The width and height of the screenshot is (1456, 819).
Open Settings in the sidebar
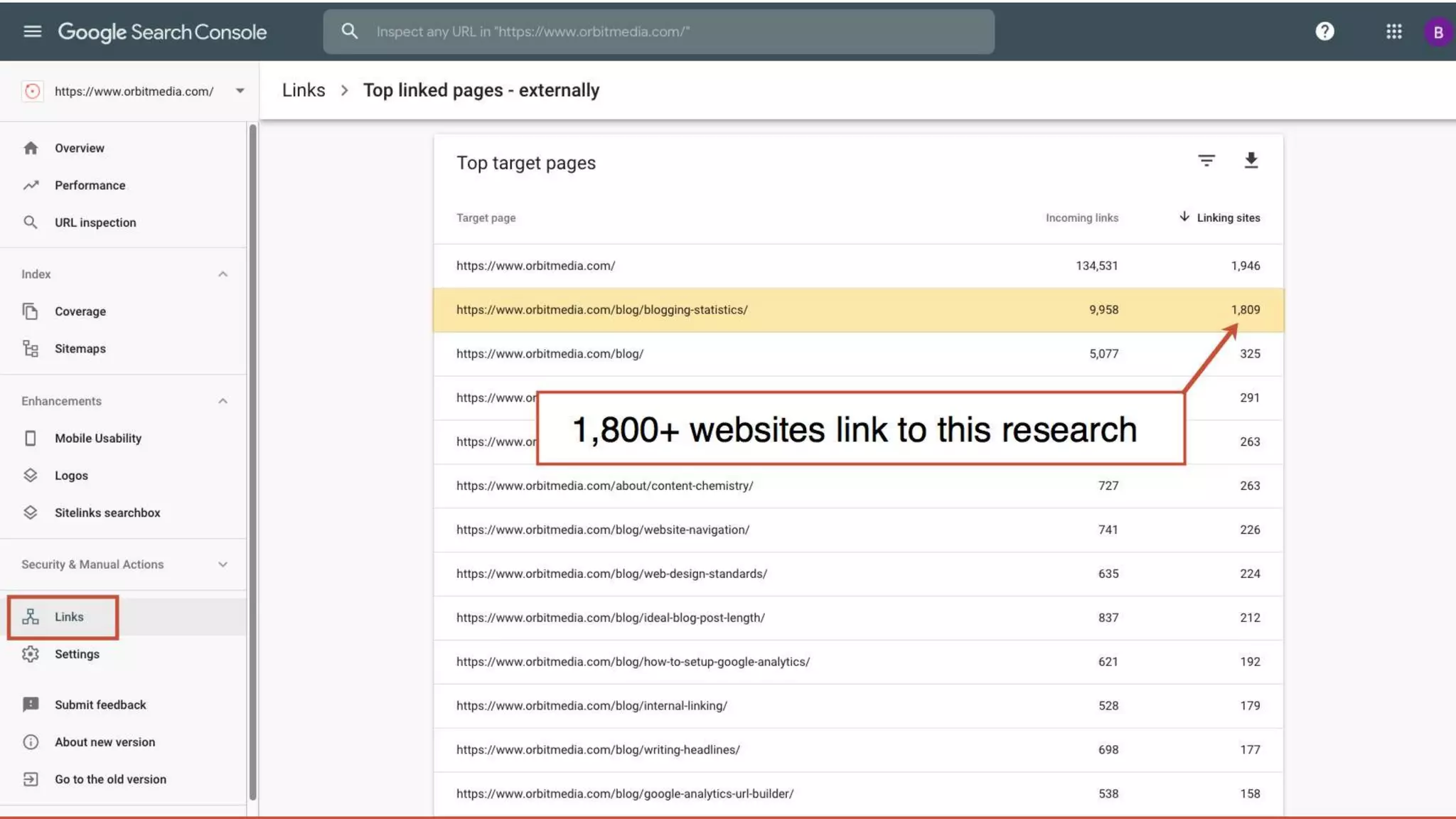(x=77, y=654)
